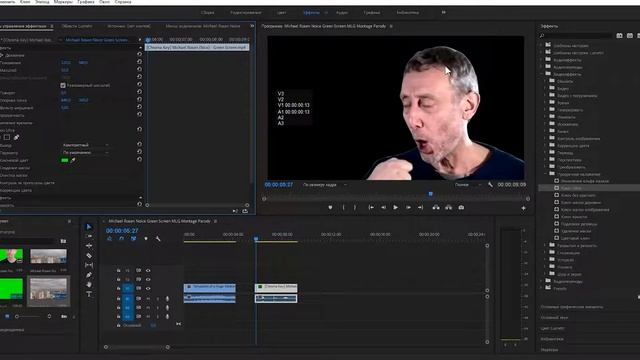The image size is (640, 360).
Task: Click Add Marker in Program monitor
Action: point(330,207)
